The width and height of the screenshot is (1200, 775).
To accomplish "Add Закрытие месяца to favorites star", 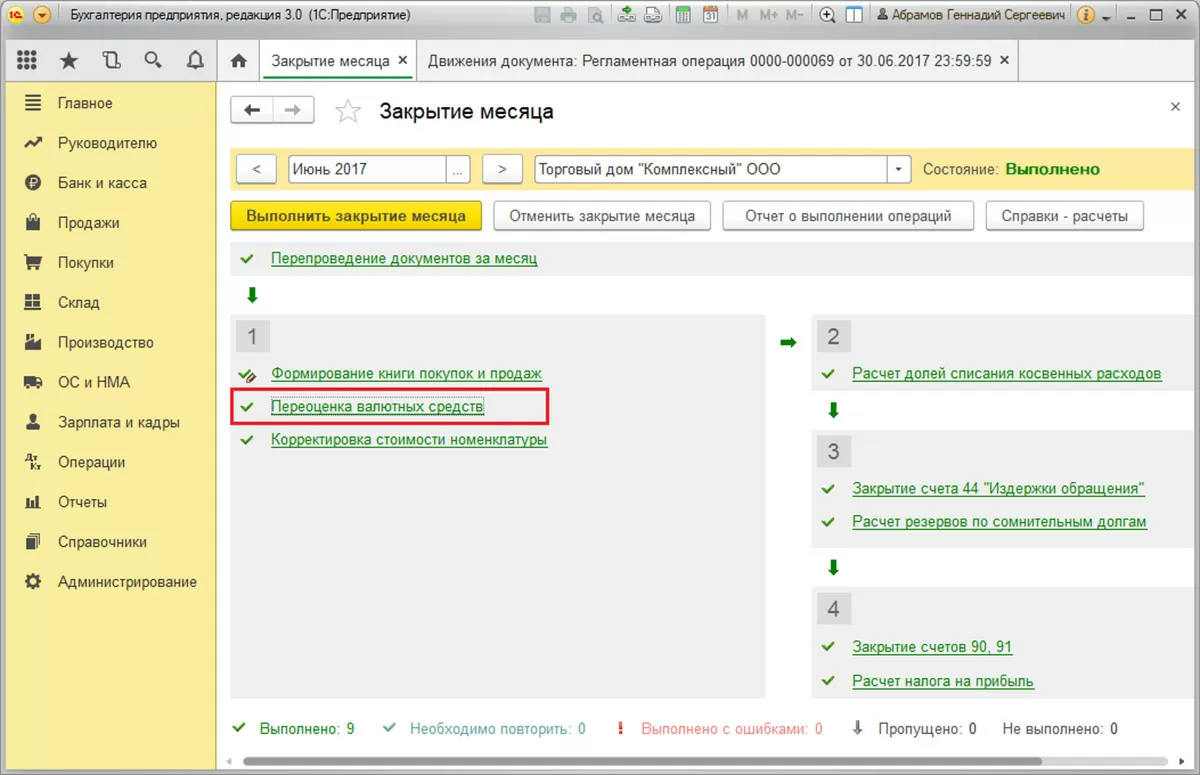I will pos(347,111).
